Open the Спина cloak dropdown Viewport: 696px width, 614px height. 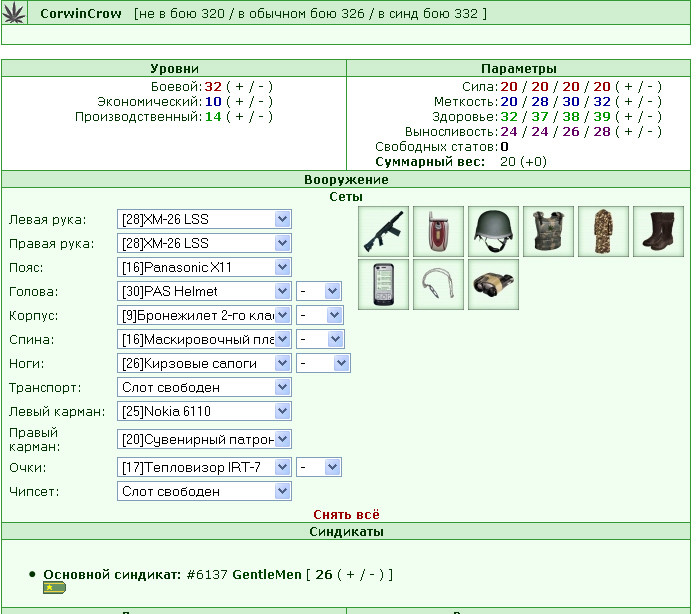204,339
